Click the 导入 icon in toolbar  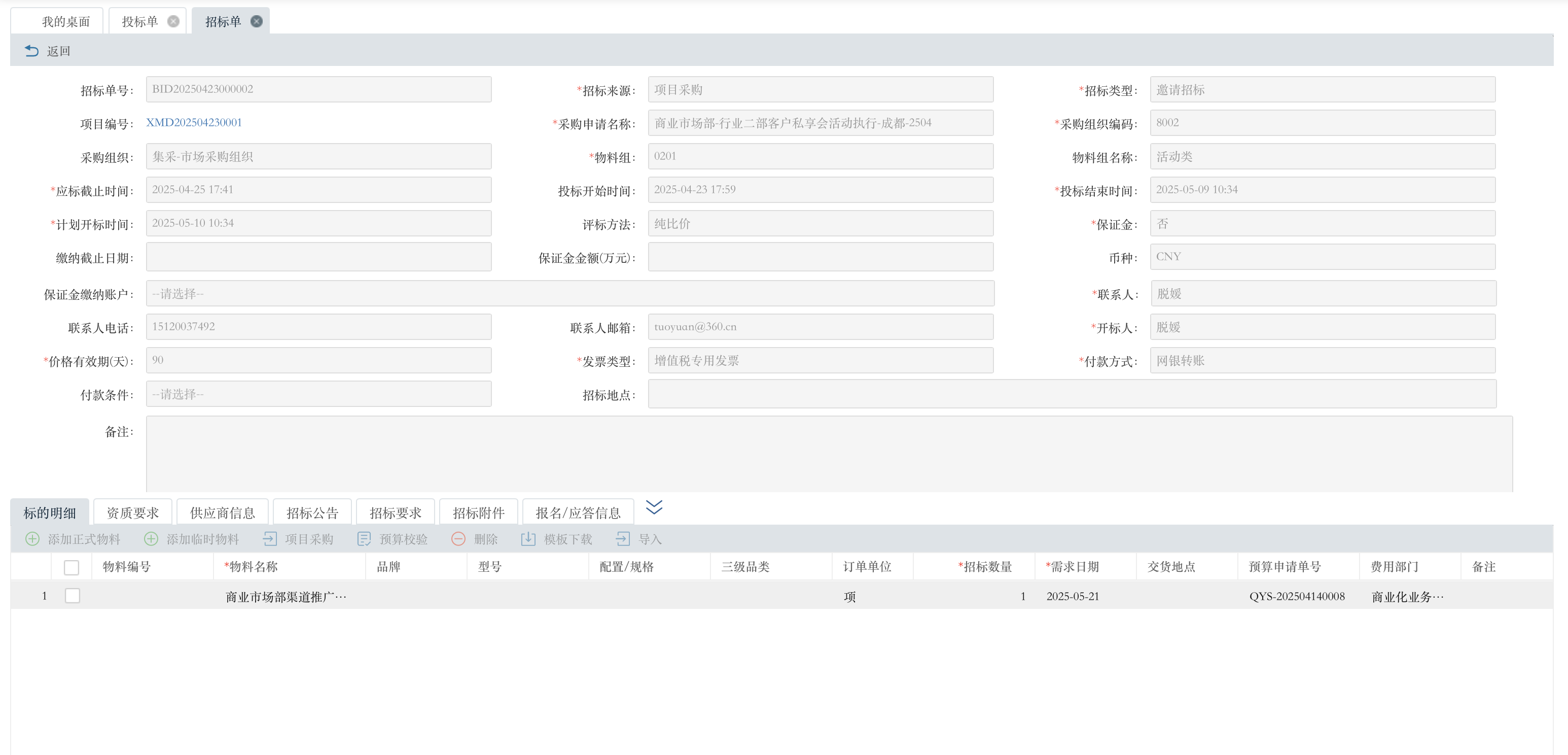(623, 539)
